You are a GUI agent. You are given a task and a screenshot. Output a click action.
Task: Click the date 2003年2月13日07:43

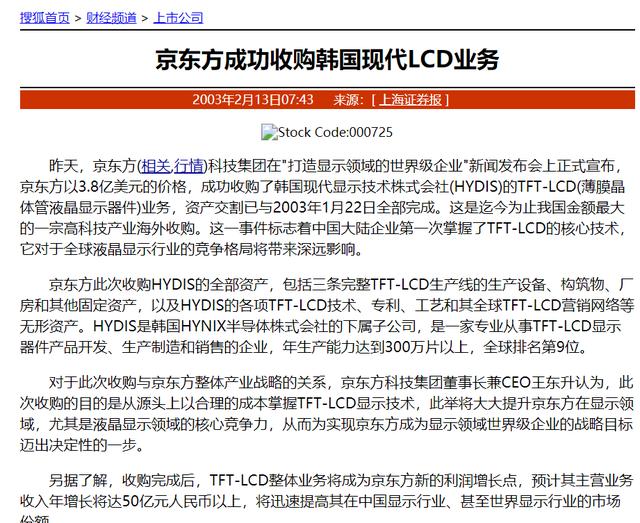pos(253,100)
